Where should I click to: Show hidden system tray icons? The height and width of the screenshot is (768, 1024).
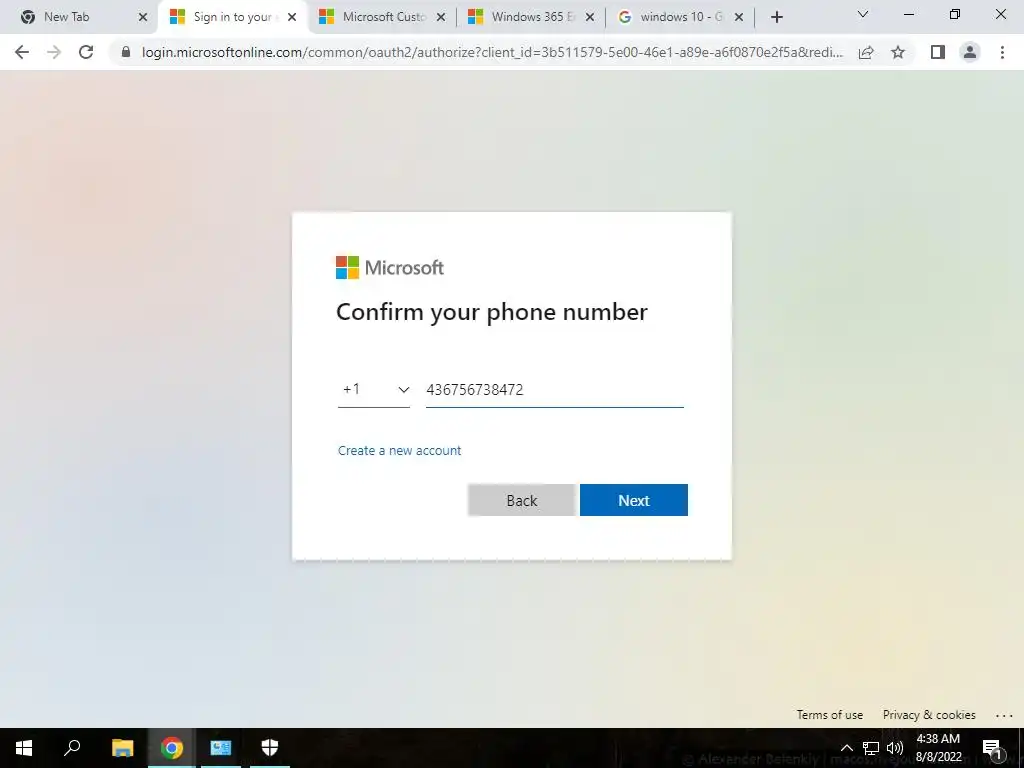(x=846, y=748)
